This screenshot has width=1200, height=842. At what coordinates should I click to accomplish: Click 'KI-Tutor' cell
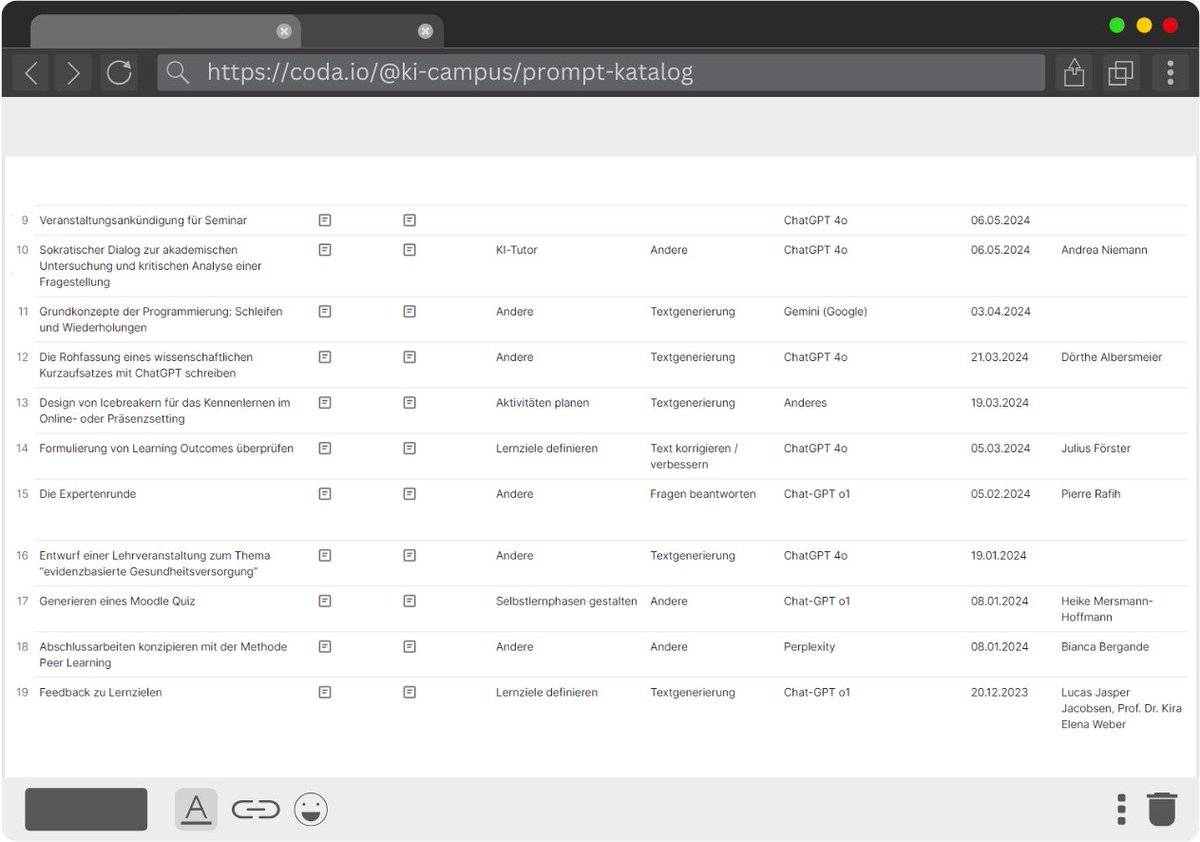pos(516,250)
